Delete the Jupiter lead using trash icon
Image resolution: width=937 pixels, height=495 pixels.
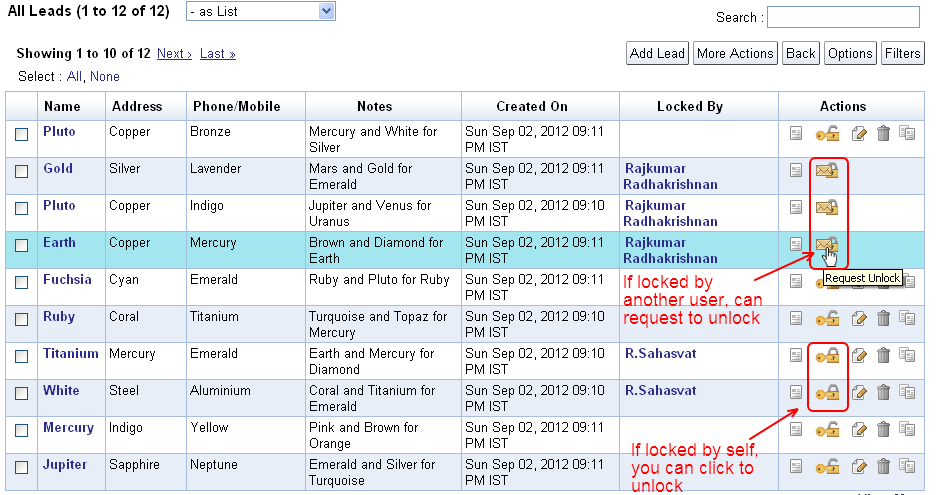point(883,466)
